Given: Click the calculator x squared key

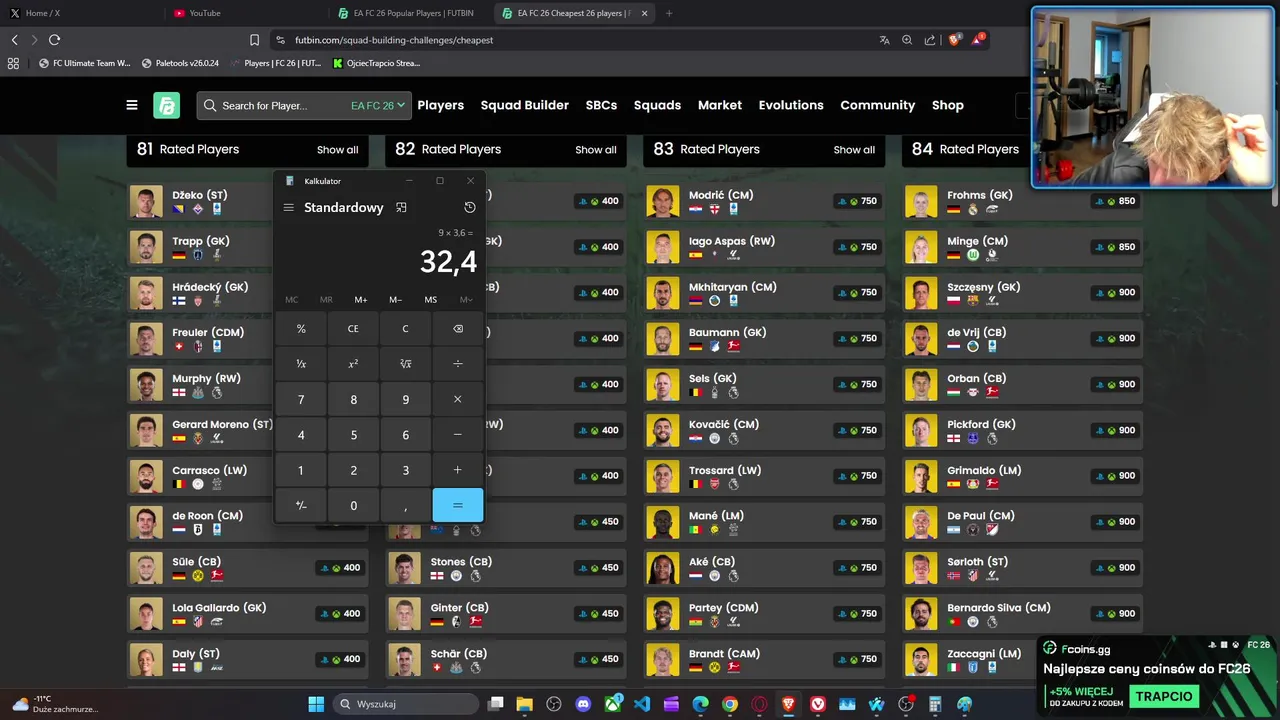Looking at the screenshot, I should pos(353,364).
